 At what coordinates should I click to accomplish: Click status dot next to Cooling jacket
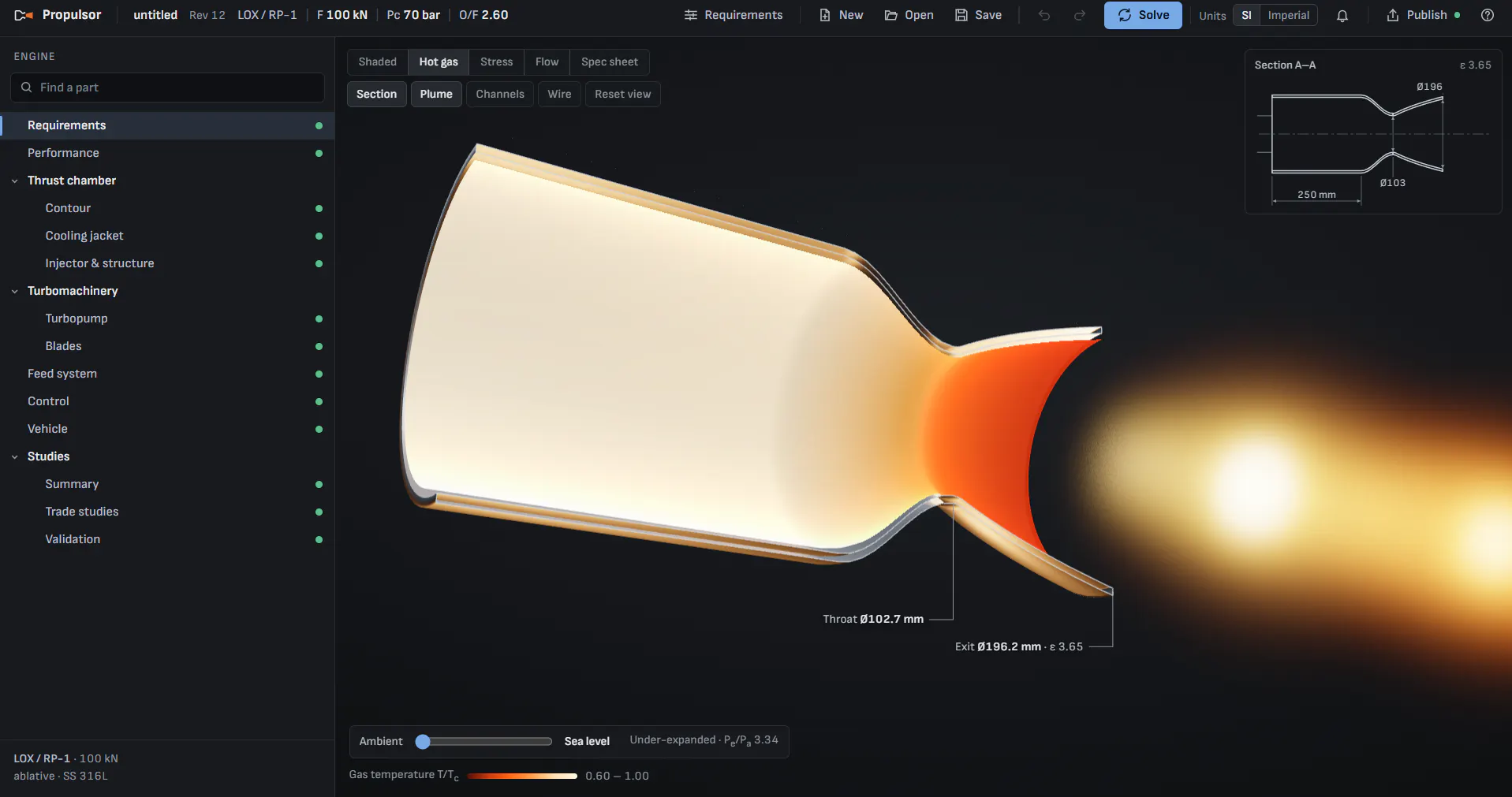pos(319,236)
